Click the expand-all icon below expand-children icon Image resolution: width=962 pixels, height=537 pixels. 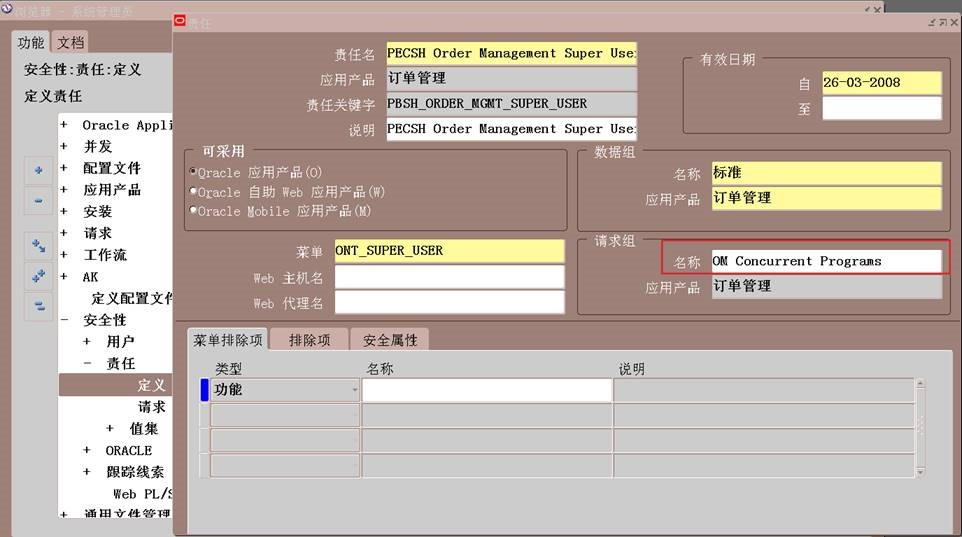point(38,276)
